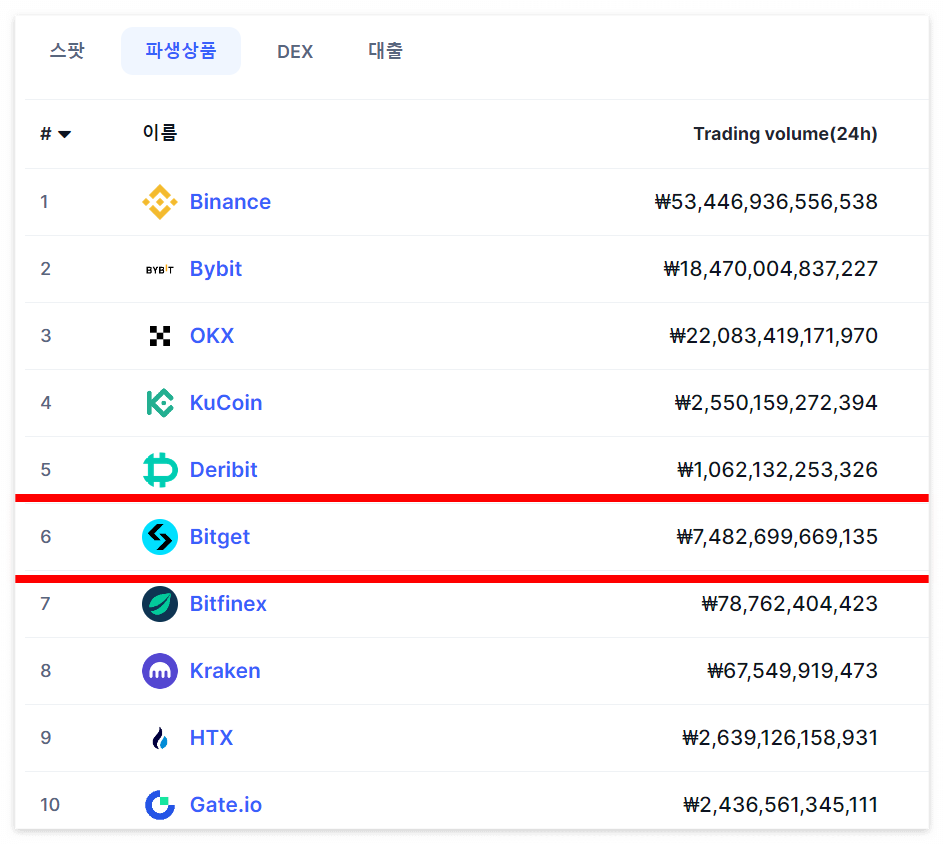Click rank number 10 in Gate.io row
The image size is (944, 844).
tap(49, 805)
